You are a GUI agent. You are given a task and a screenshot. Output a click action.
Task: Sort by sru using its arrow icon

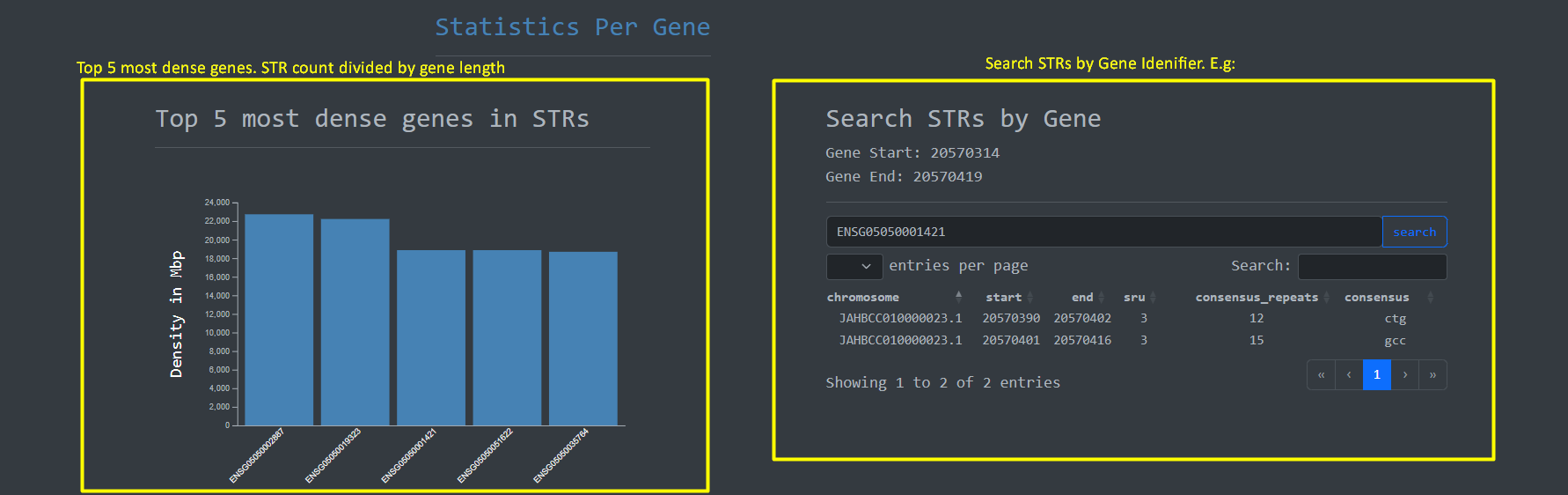click(x=1153, y=298)
